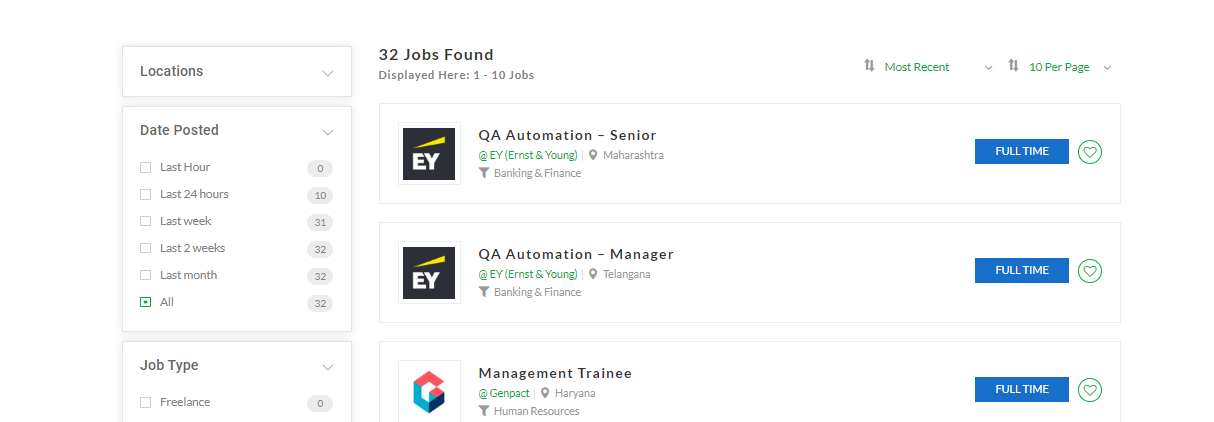Click the Genpact company logo
1214x422 pixels.
(429, 391)
